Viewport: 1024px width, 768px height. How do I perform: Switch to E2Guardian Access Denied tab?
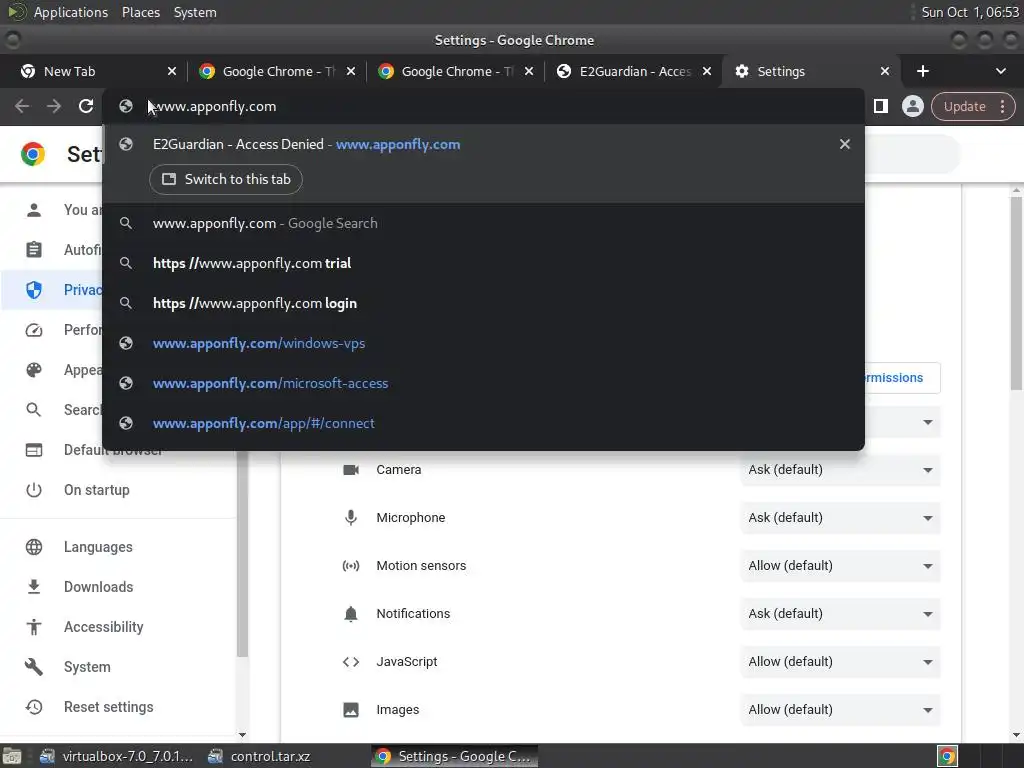[x=633, y=71]
